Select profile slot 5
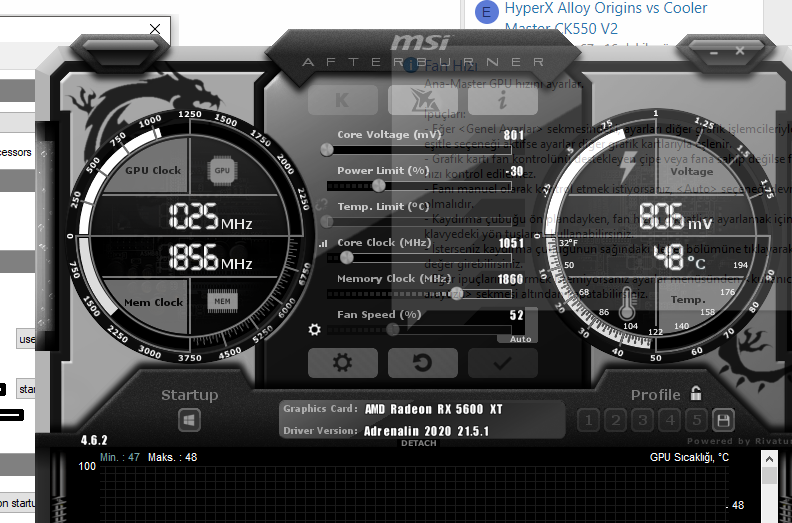The height and width of the screenshot is (523, 792). pyautogui.click(x=697, y=420)
